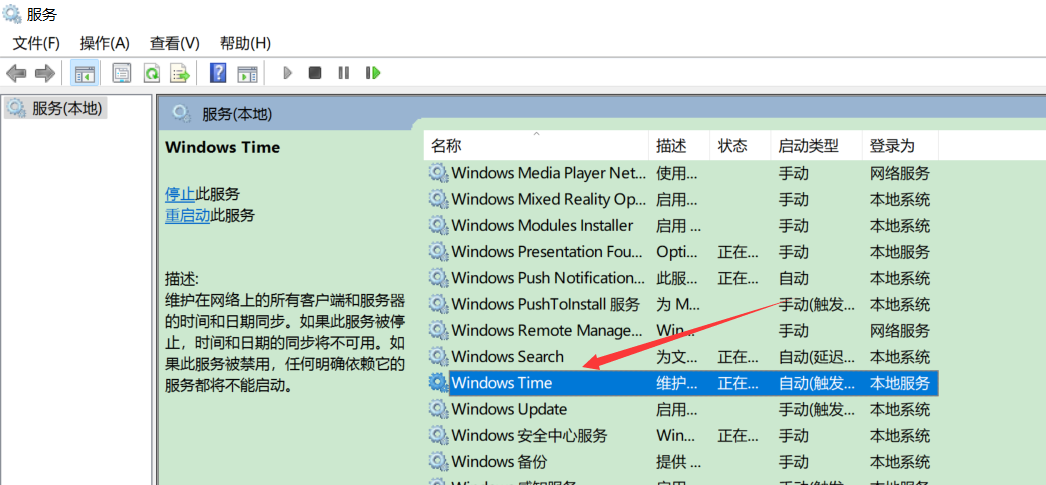Open the 文件(F) menu
This screenshot has height=485, width=1046.
point(36,43)
